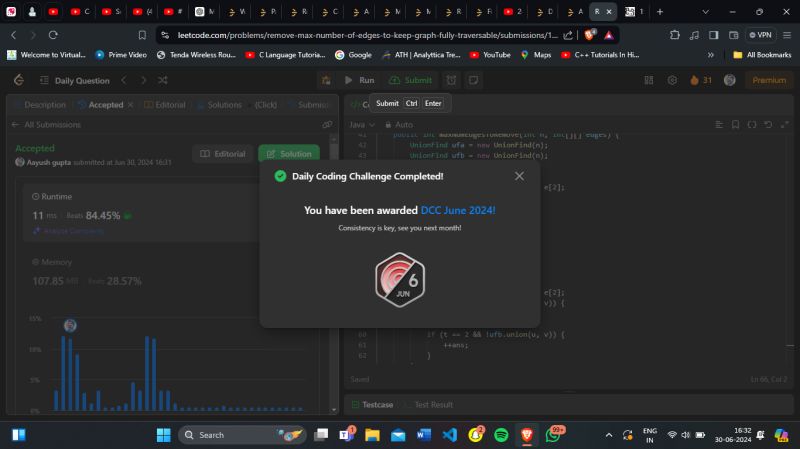The width and height of the screenshot is (800, 449).
Task: Show more bookmarks chevron
Action: [x=711, y=55]
